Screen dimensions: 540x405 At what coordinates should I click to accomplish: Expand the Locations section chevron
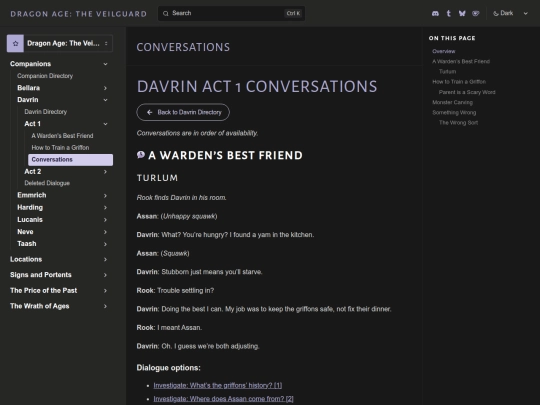pos(105,259)
